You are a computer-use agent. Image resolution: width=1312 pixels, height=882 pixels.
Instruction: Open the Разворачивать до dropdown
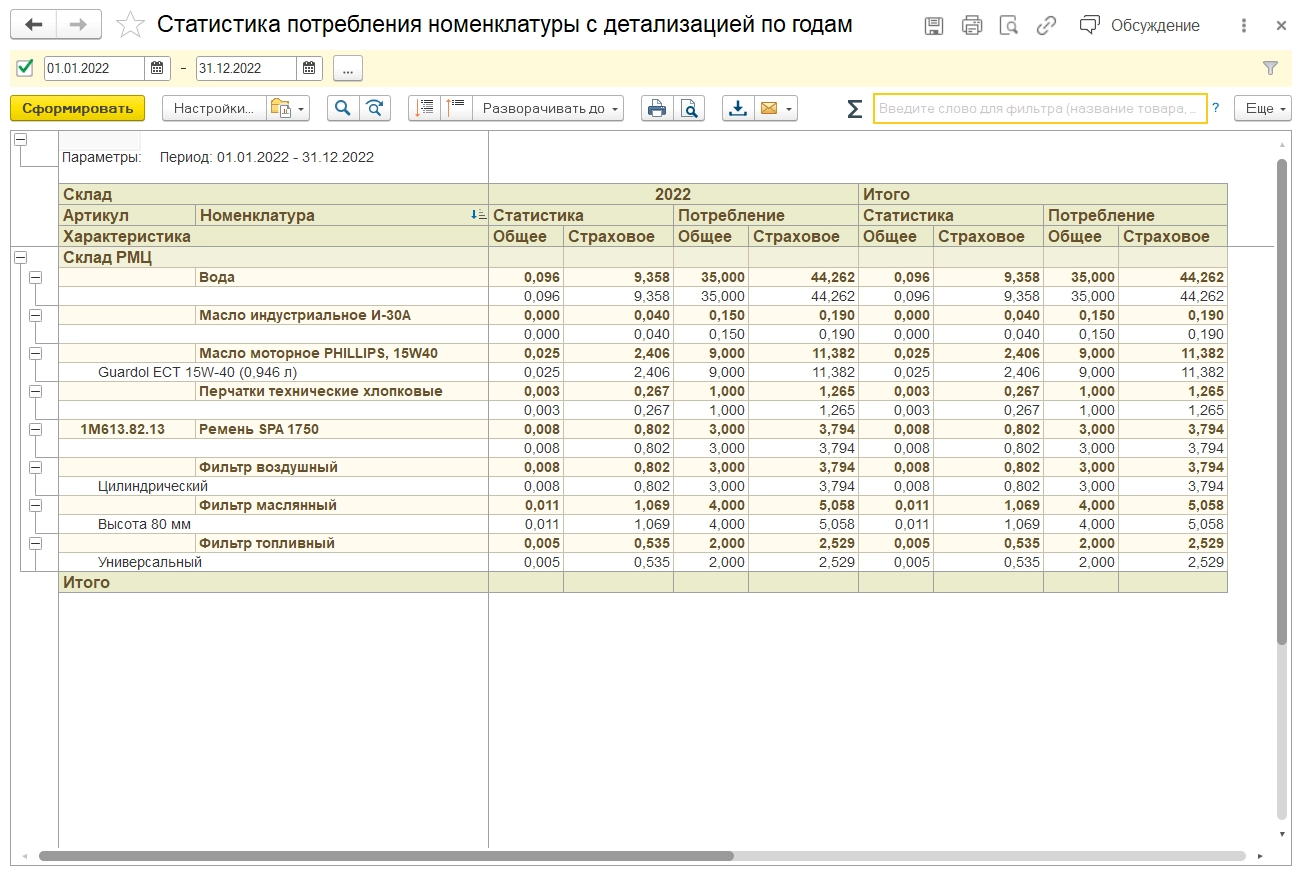[x=548, y=108]
